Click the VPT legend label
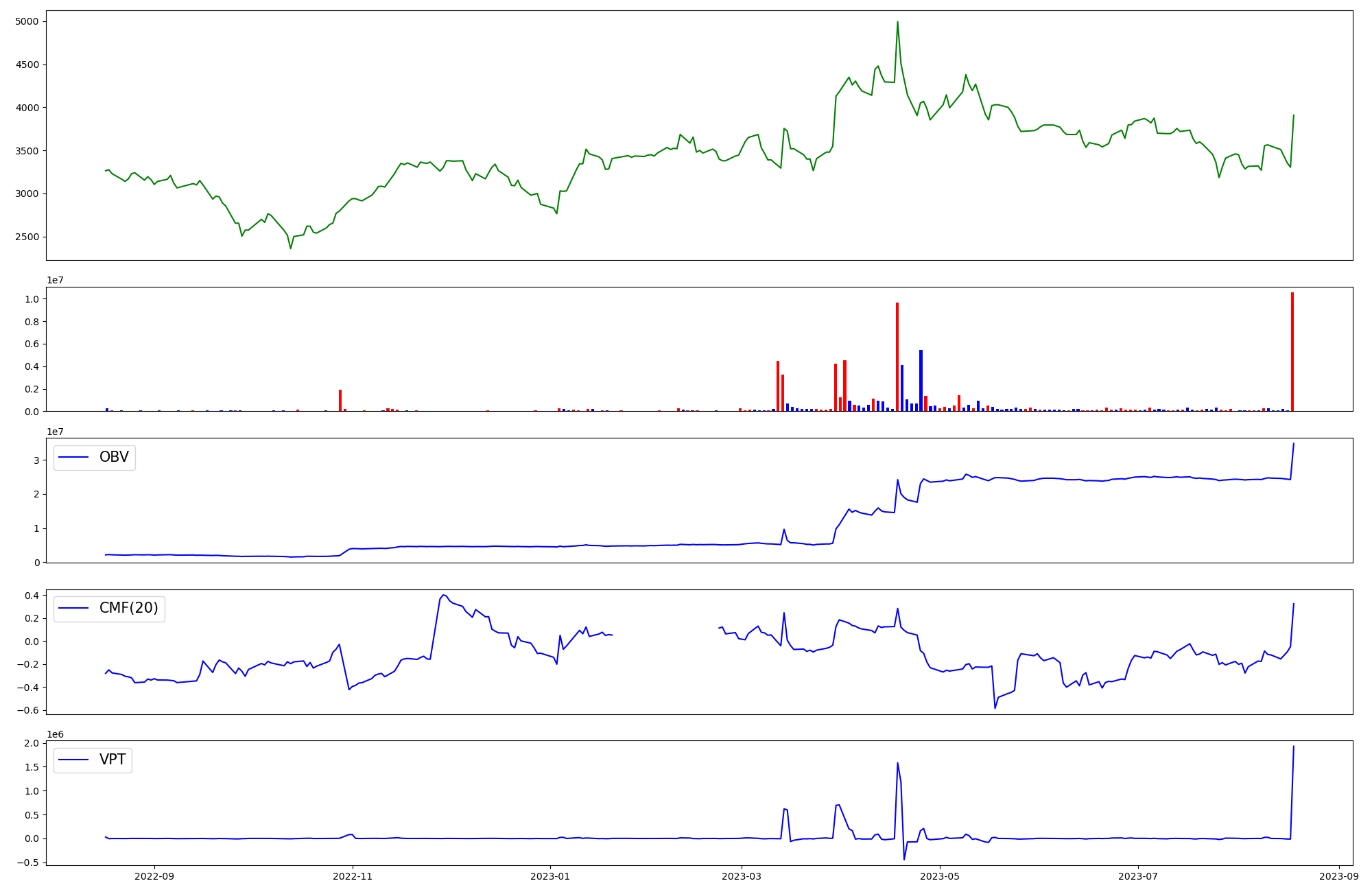Screen dimensions: 1372x892 point(113,760)
